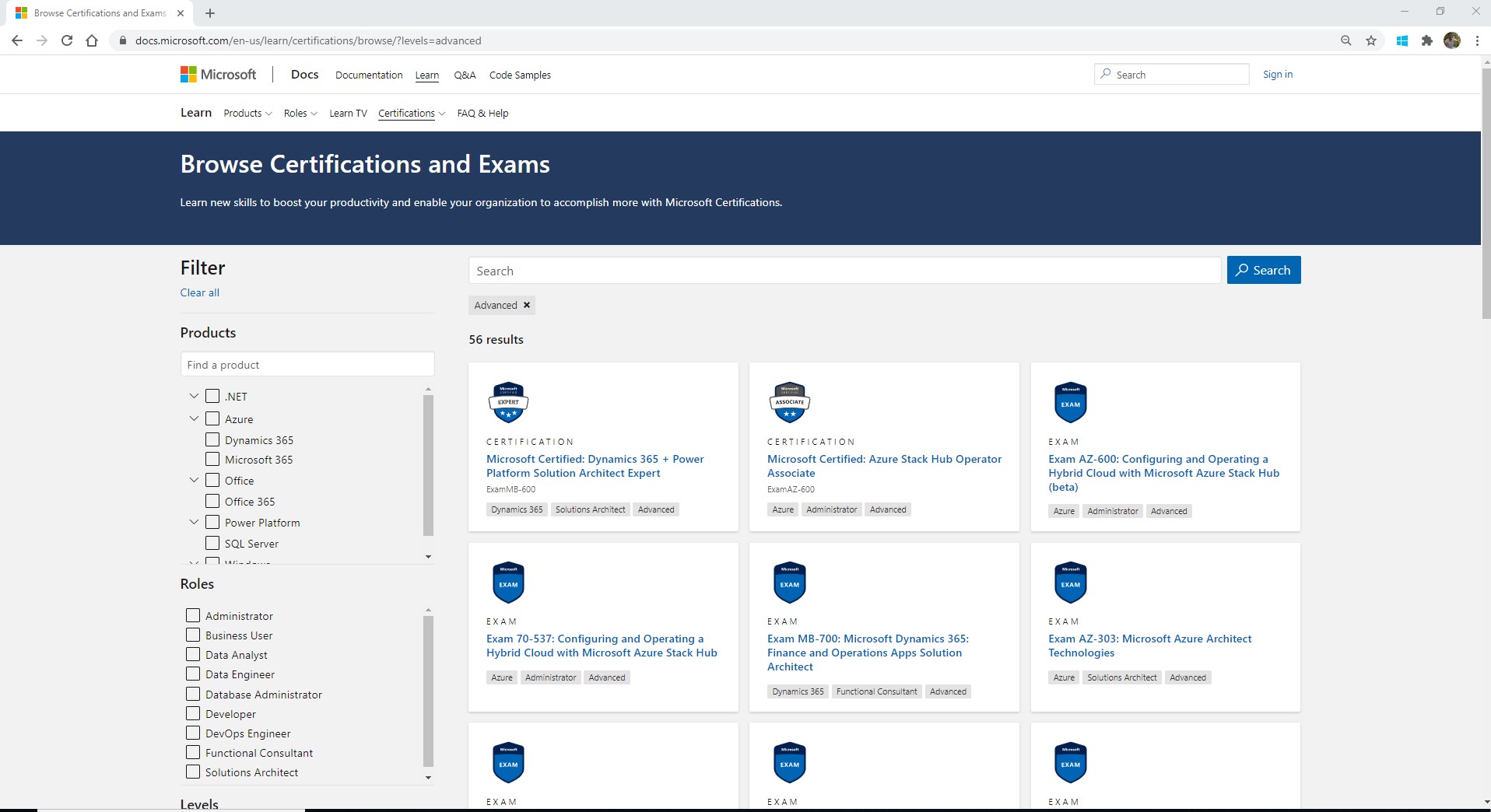Viewport: 1491px width, 812px height.
Task: Close the Browse Certifications browser tab
Action: pyautogui.click(x=181, y=13)
